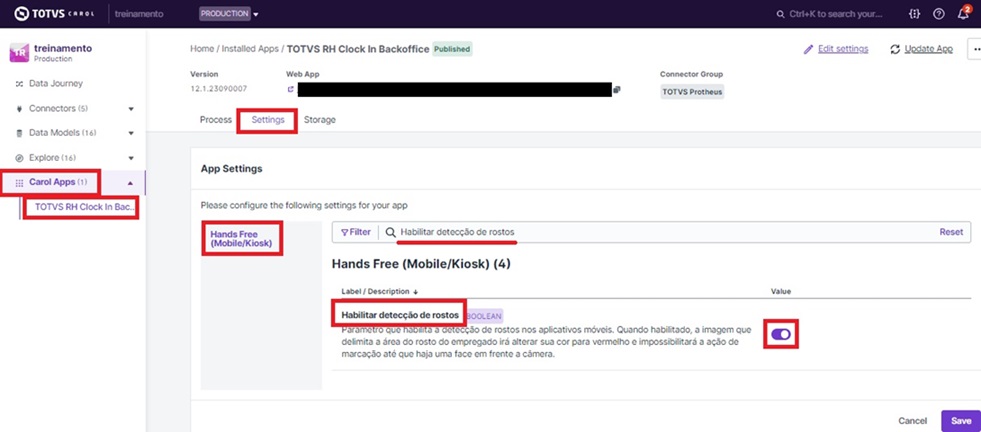Open the help question mark icon

(938, 14)
